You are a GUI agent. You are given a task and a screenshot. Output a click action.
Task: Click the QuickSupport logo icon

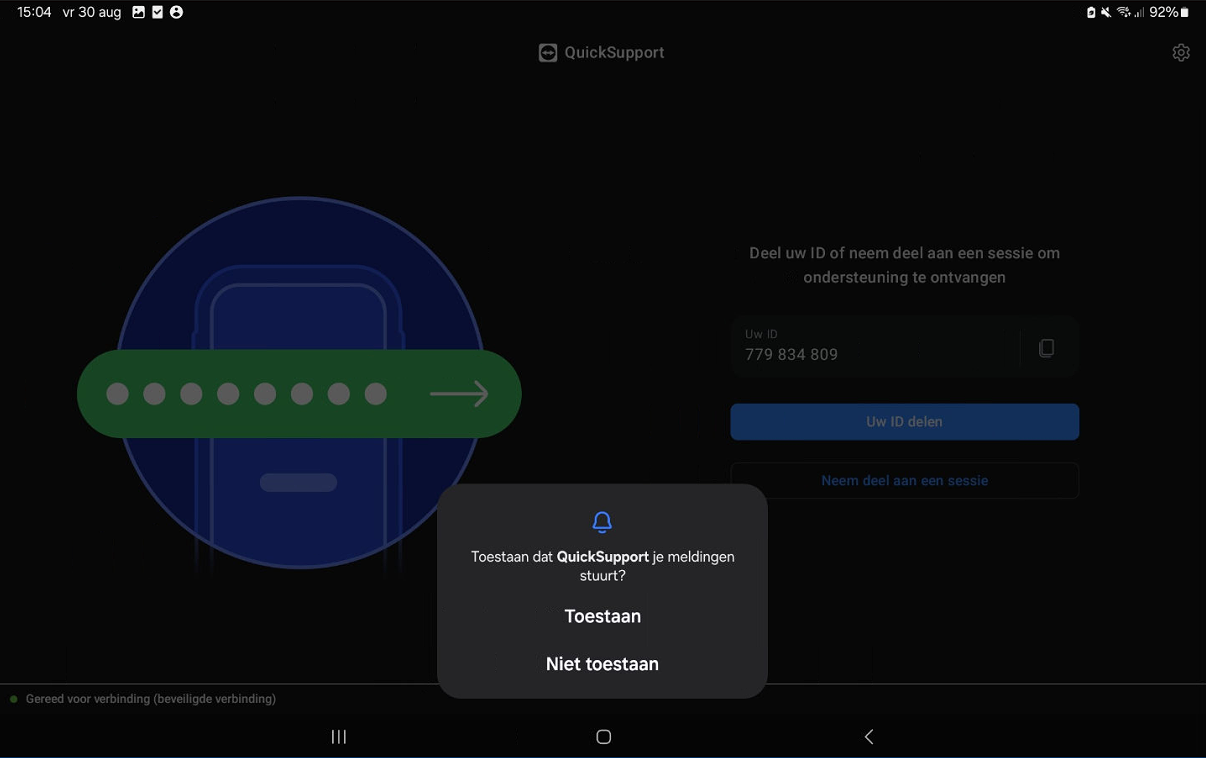tap(548, 53)
